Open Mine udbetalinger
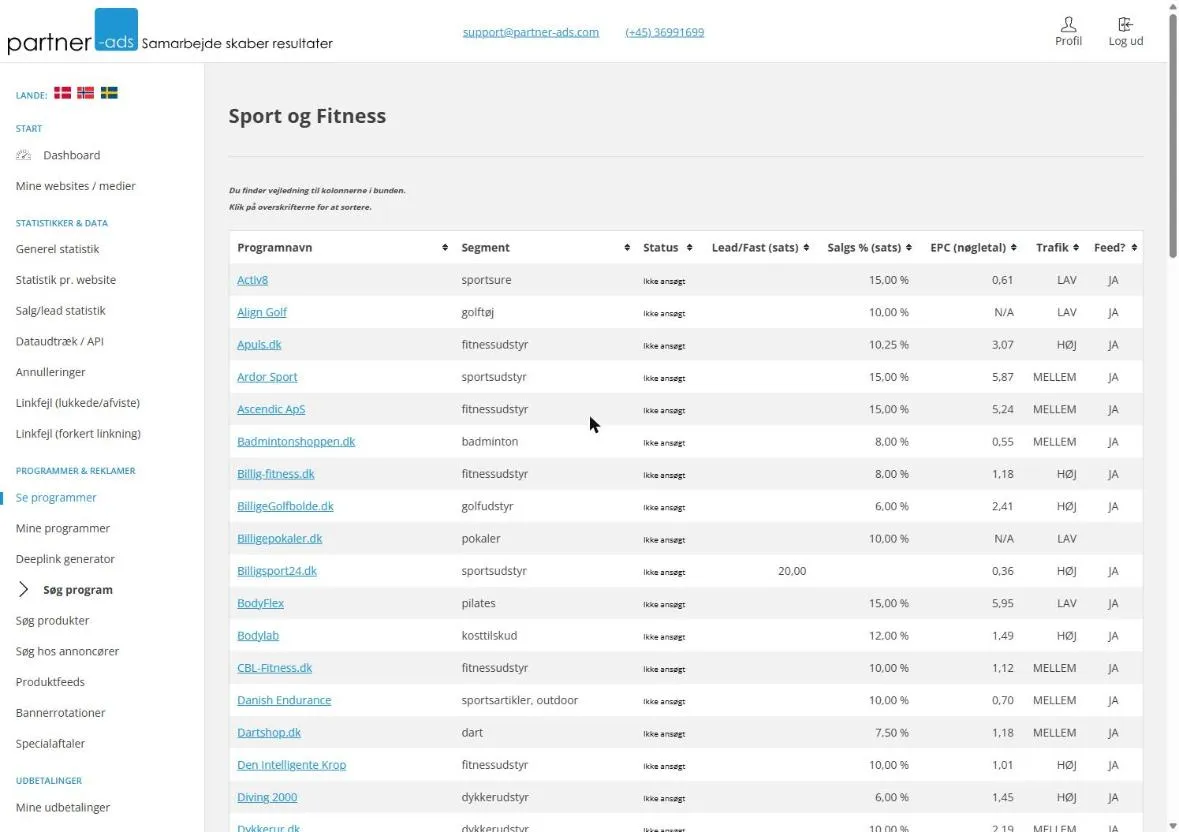Viewport: 1179px width, 832px height. pyautogui.click(x=62, y=808)
